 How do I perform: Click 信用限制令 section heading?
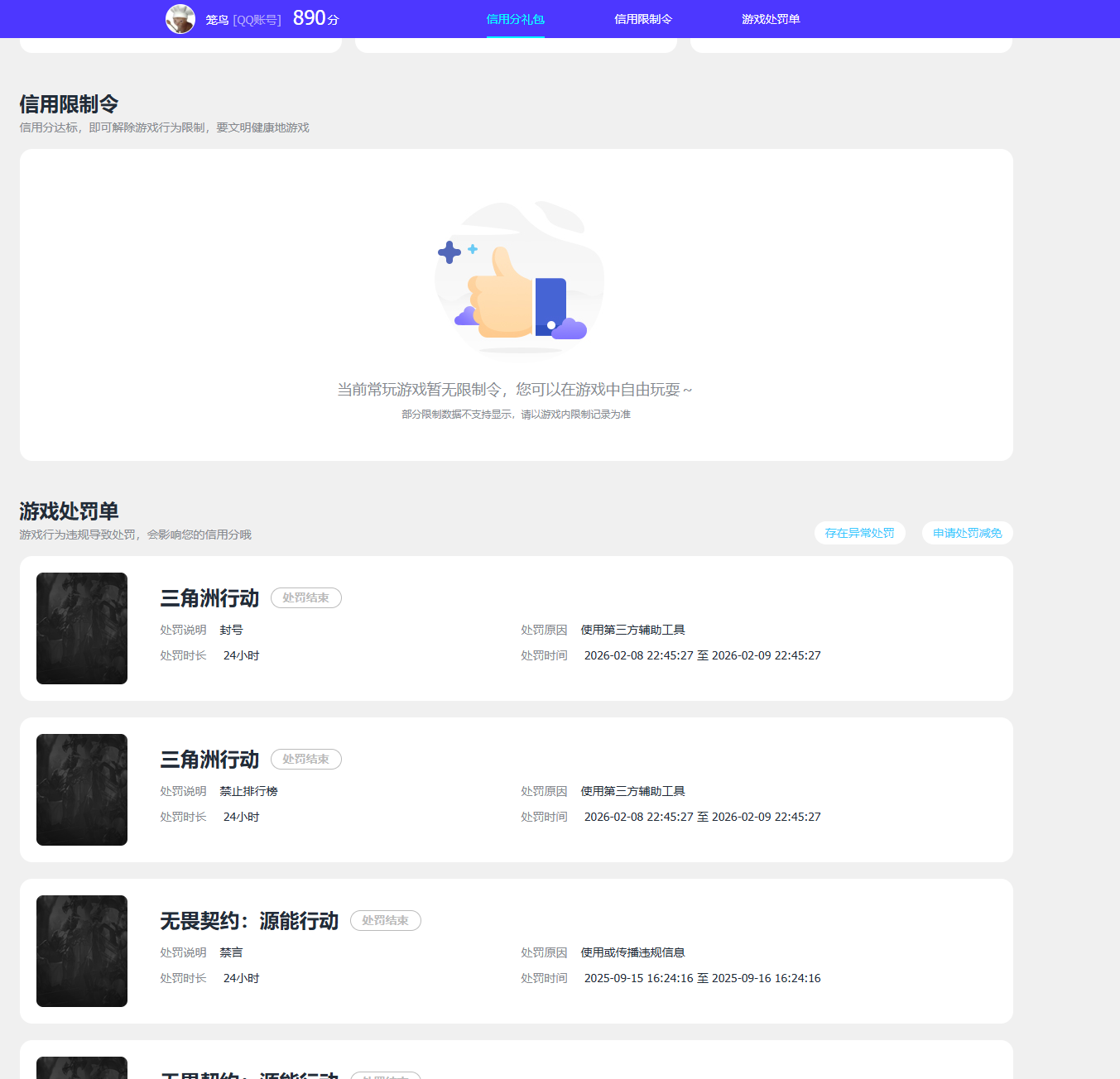[69, 104]
